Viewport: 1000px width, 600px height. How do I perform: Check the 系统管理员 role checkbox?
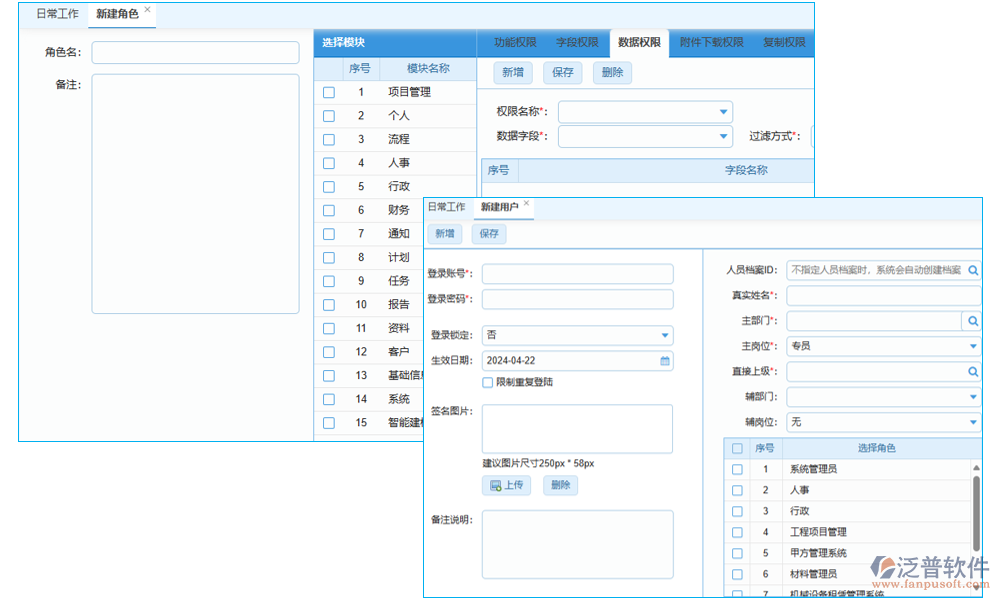(x=737, y=468)
